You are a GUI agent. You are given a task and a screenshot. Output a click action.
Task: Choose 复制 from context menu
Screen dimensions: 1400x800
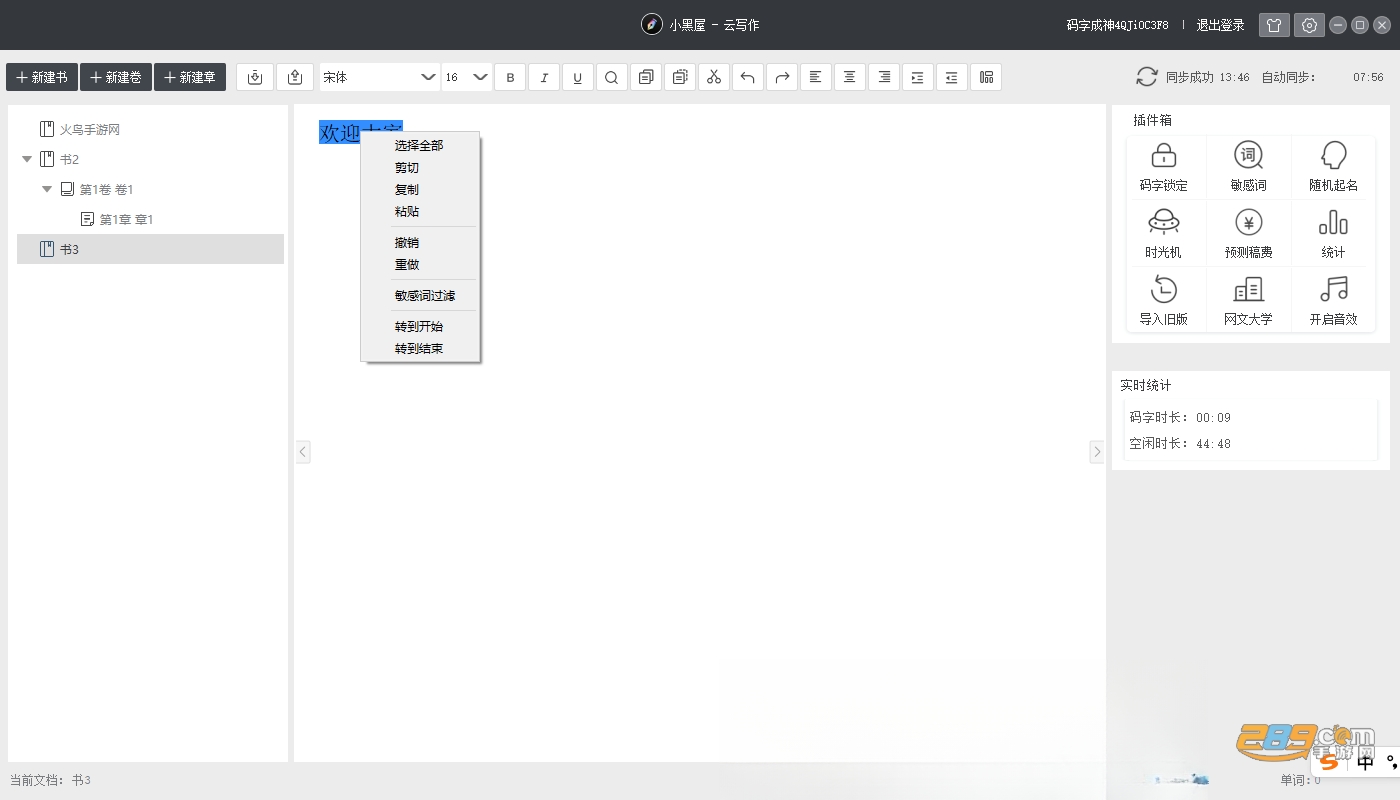[419, 189]
